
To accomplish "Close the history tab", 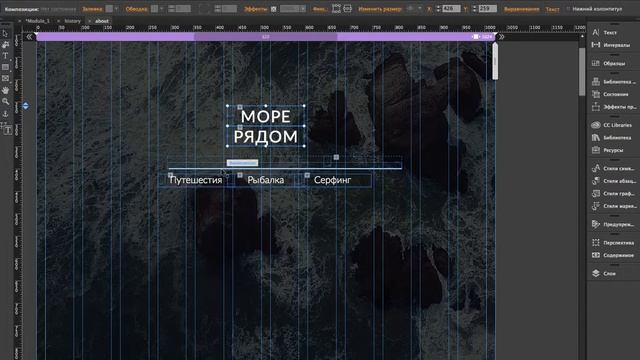I will pyautogui.click(x=58, y=21).
